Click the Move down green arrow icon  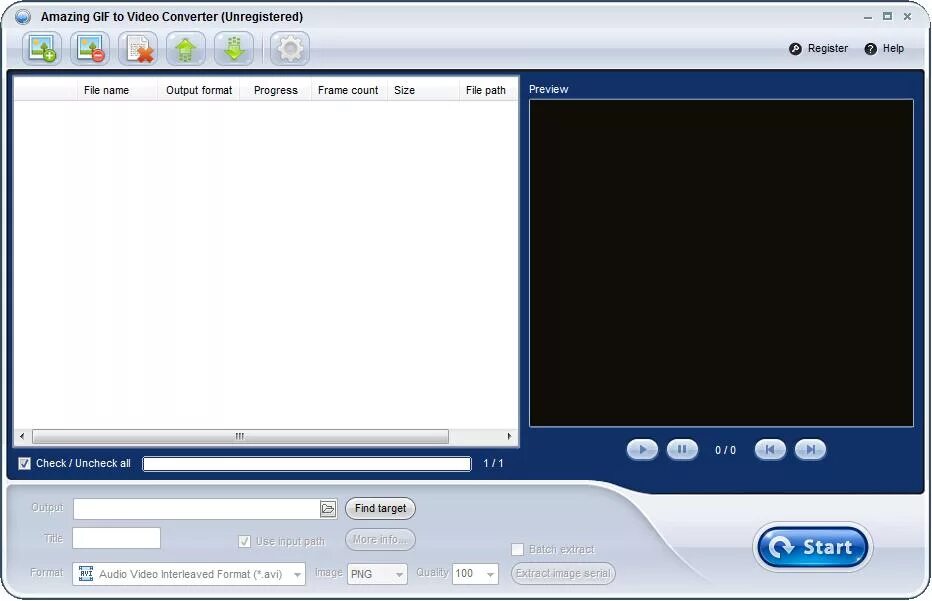[x=234, y=49]
